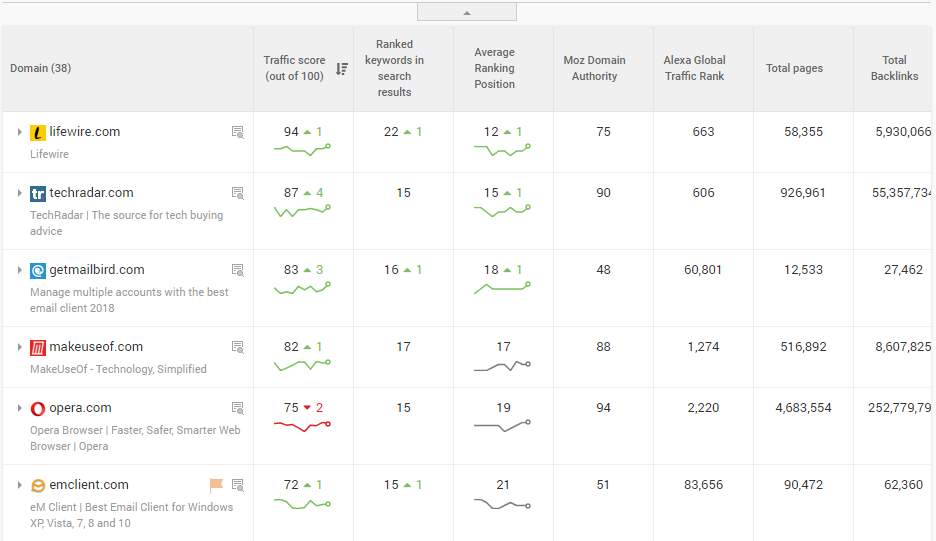This screenshot has height=541, width=936.
Task: Expand the techradar.com row
Action: coord(19,193)
